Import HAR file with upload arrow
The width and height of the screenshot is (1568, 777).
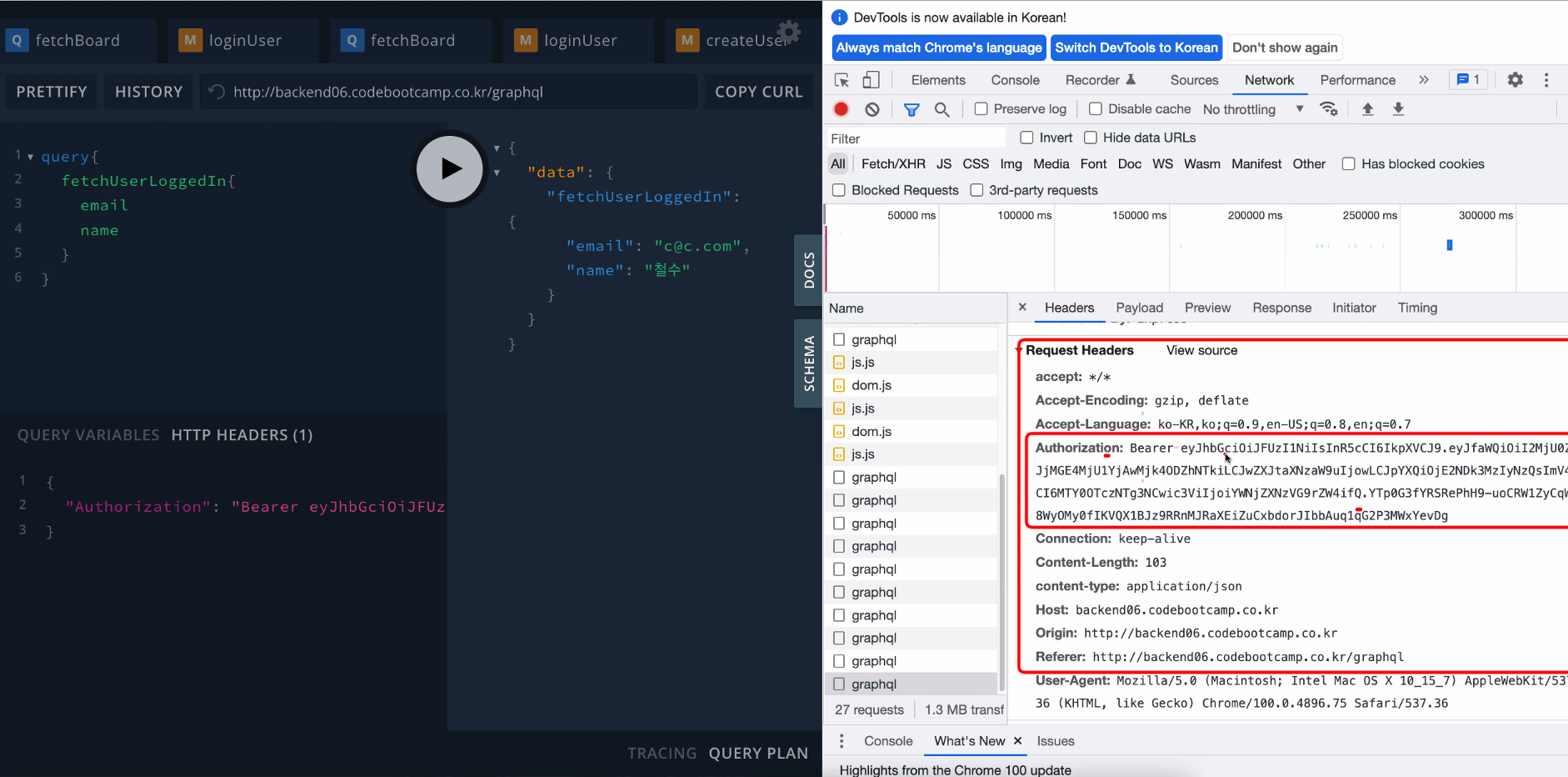[1367, 109]
